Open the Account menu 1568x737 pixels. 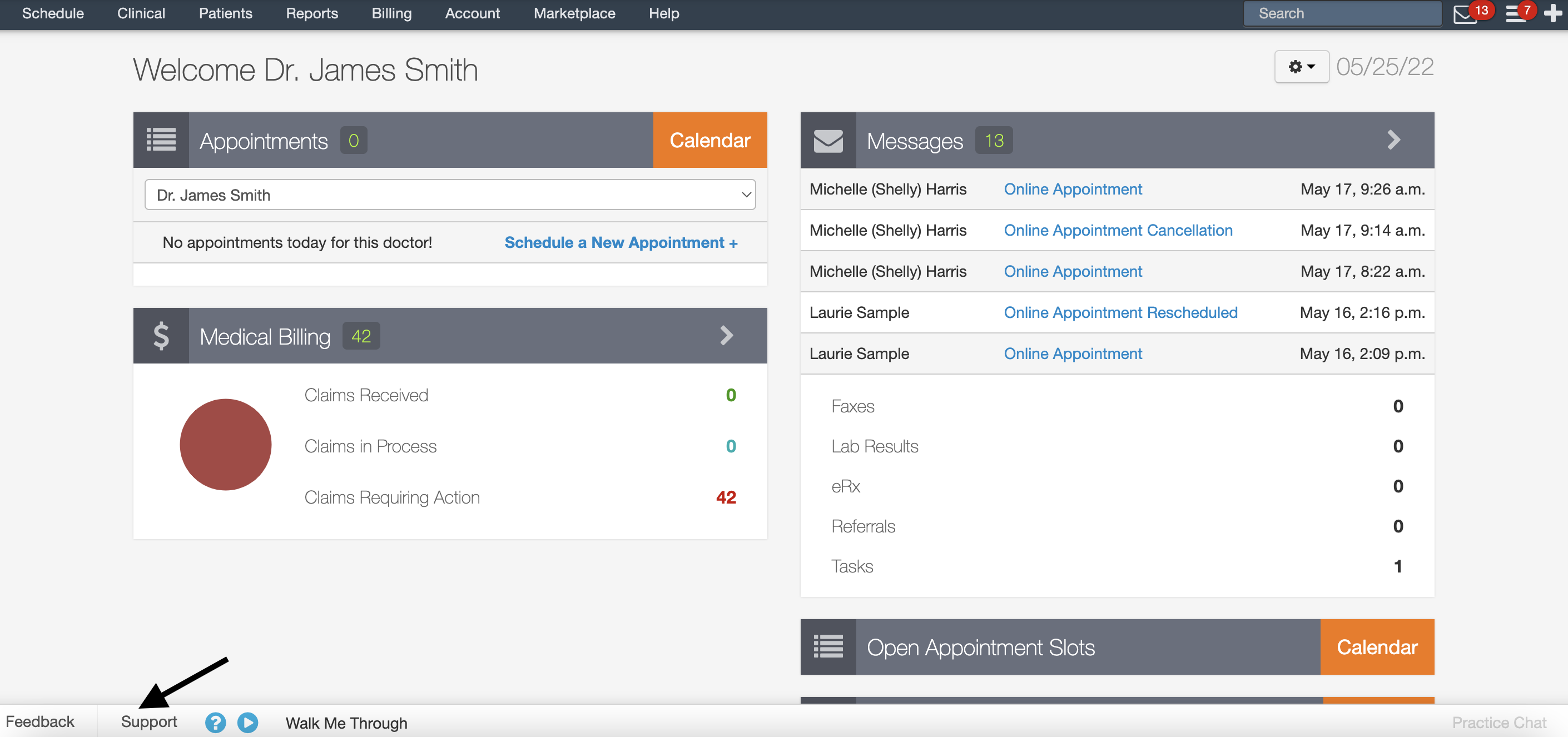coord(473,13)
